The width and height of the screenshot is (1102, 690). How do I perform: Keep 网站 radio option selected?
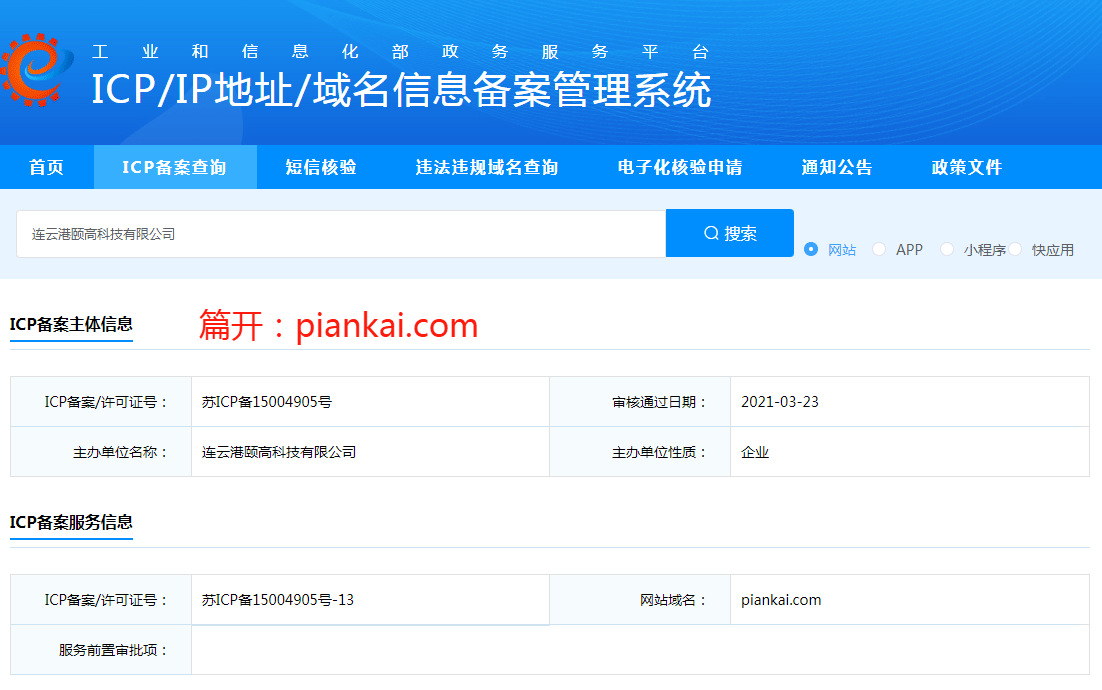(x=810, y=249)
